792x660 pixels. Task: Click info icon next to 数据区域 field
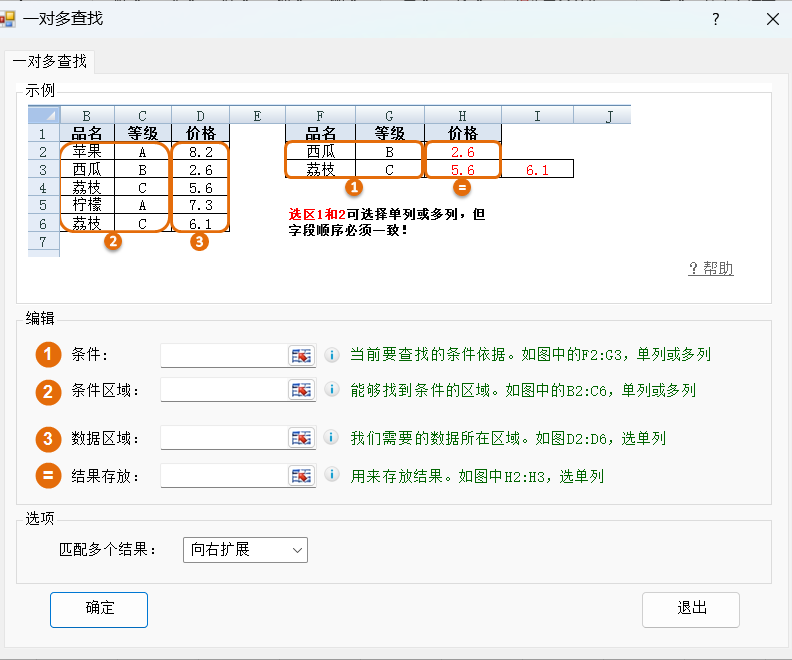point(331,437)
